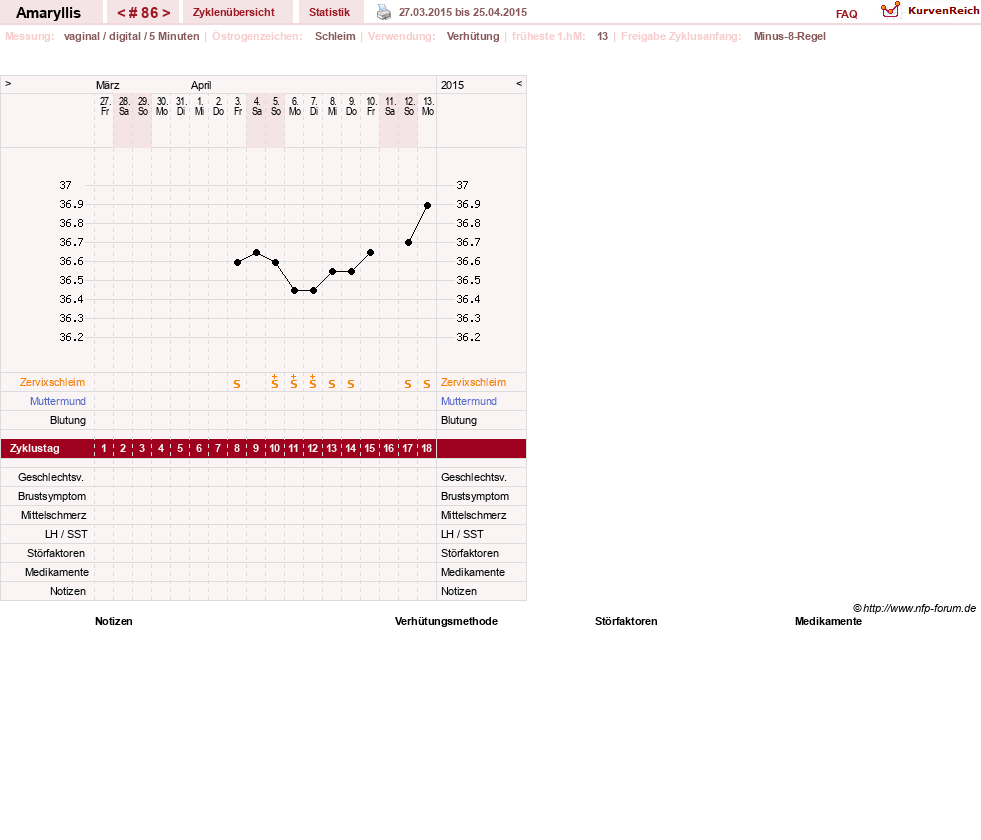
Task: Click the KurvenReich crown logo icon
Action: pyautogui.click(x=890, y=10)
